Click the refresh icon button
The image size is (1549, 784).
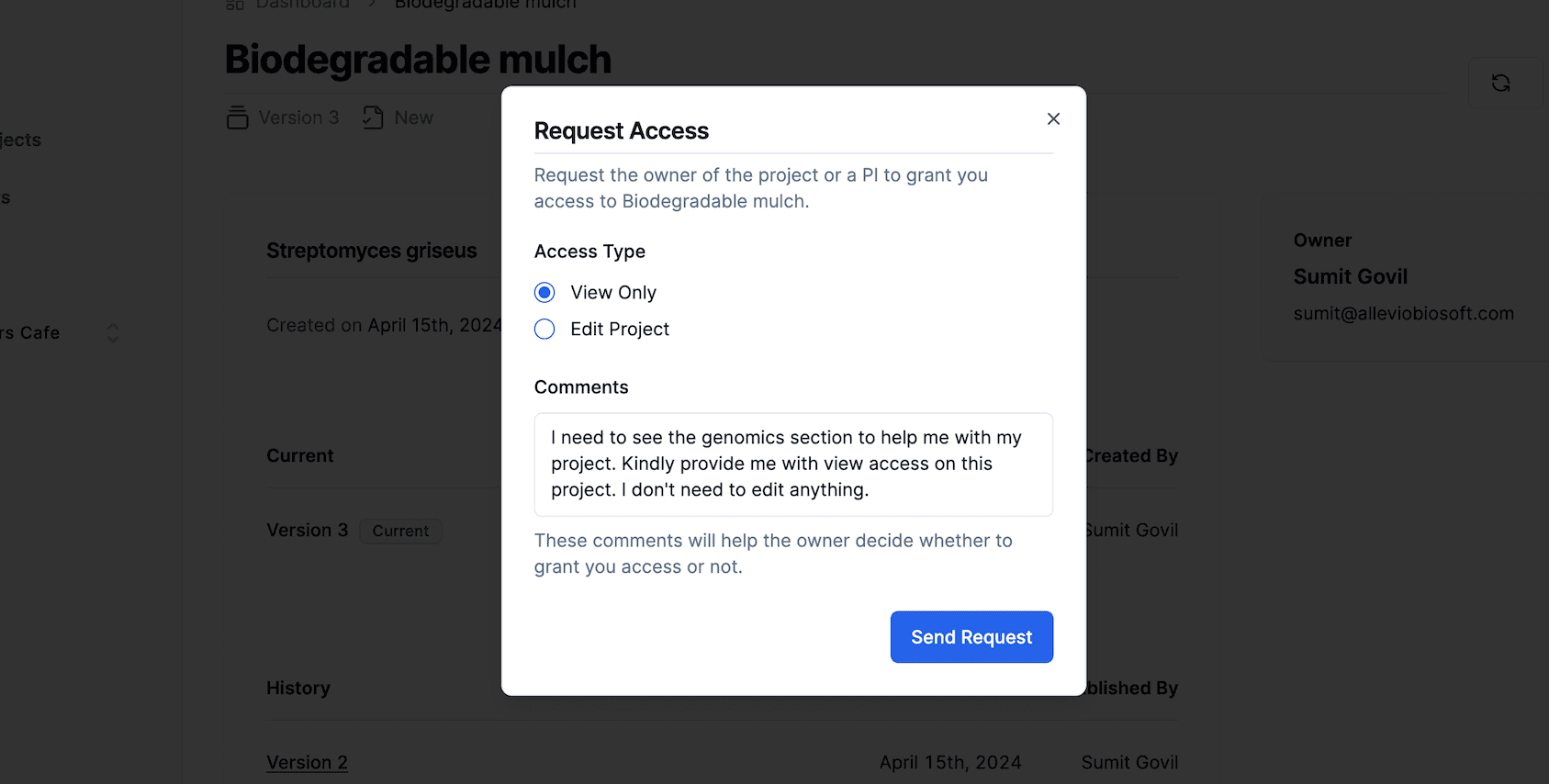(x=1500, y=84)
